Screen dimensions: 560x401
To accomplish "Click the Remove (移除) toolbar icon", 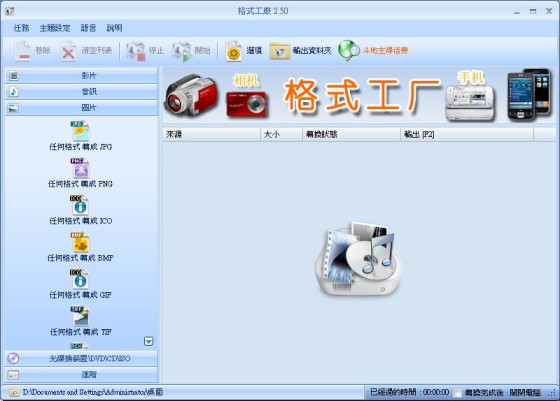I will [22, 51].
